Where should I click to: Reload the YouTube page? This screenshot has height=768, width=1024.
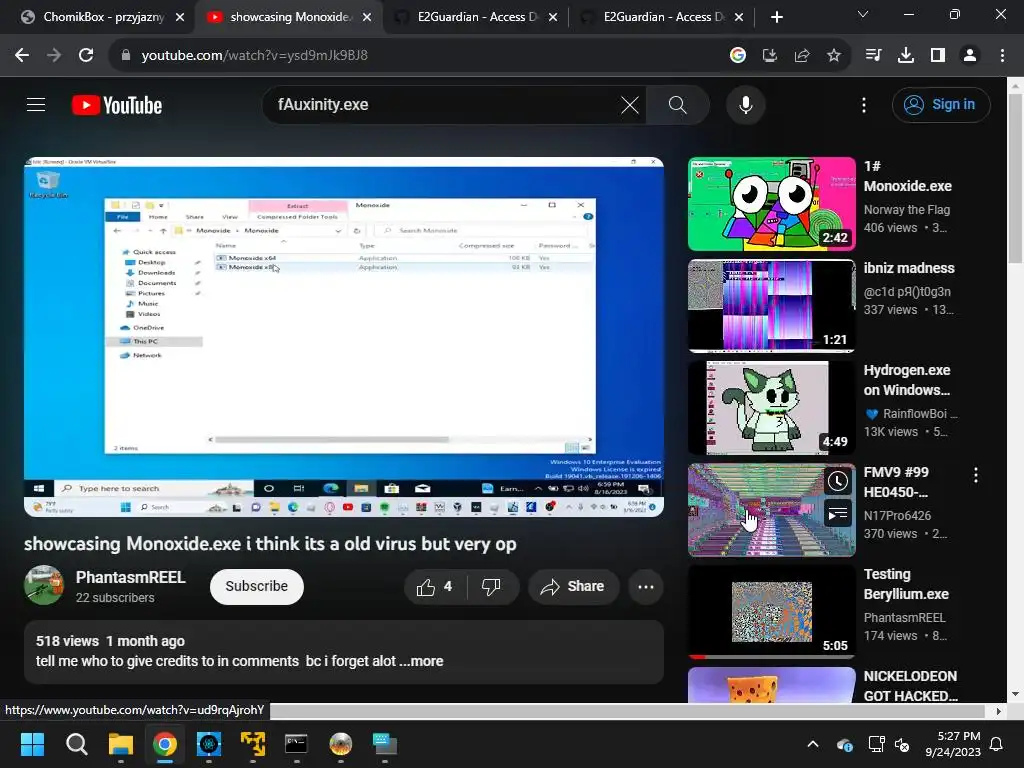click(x=86, y=56)
